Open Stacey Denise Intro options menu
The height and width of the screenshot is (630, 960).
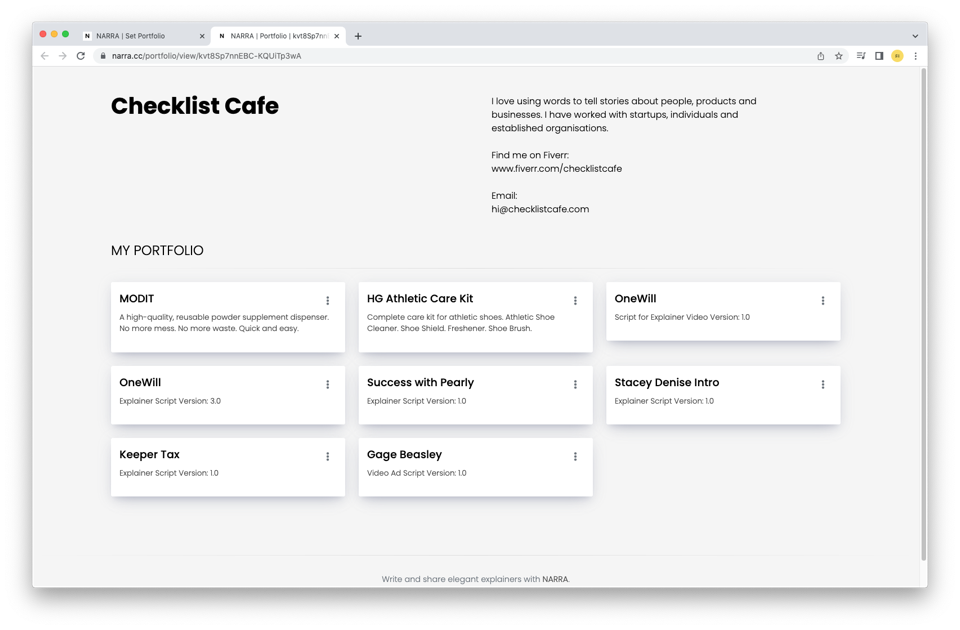(x=823, y=384)
